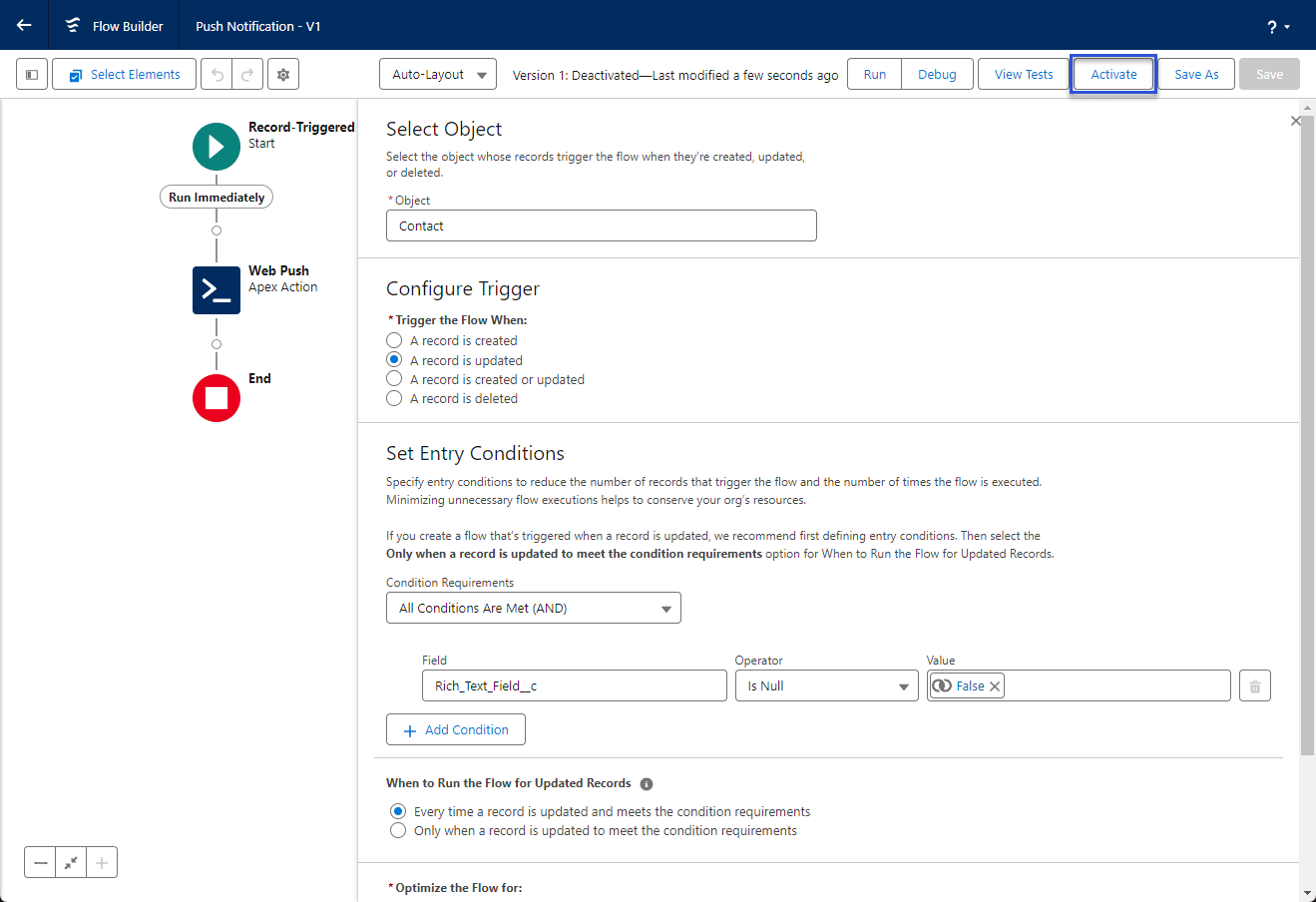
Task: Open the help menu in header
Action: 1277,27
